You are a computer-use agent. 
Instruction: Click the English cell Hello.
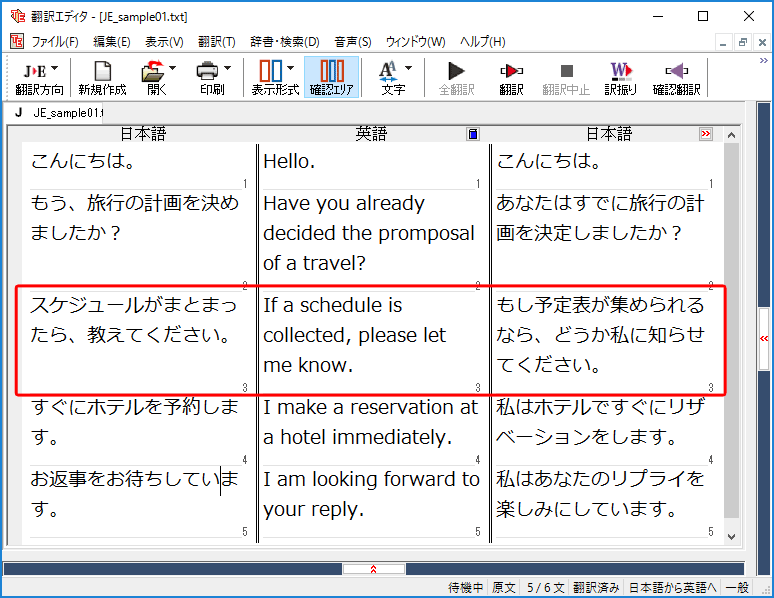coord(289,161)
